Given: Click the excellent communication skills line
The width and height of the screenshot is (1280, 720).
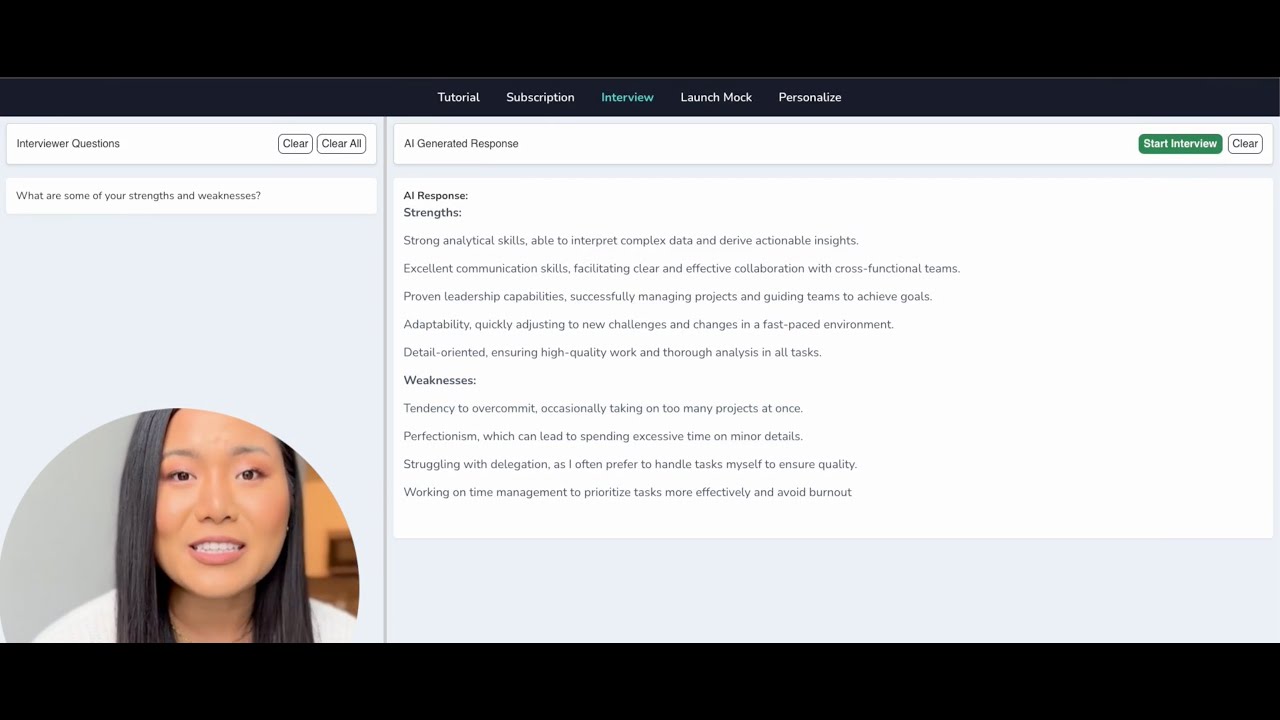Looking at the screenshot, I should [x=681, y=269].
